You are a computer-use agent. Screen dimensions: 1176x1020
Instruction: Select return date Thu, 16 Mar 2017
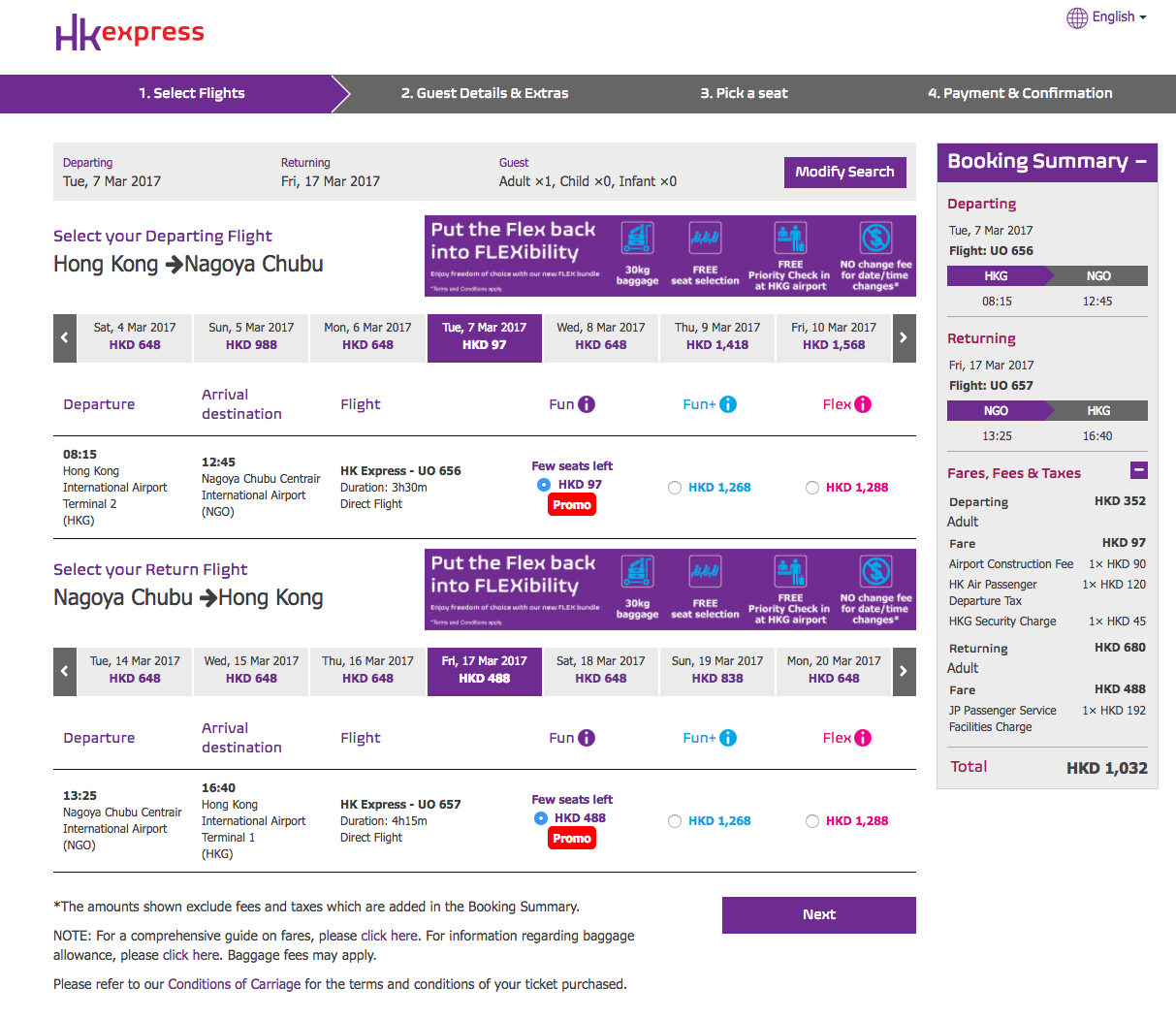point(367,671)
